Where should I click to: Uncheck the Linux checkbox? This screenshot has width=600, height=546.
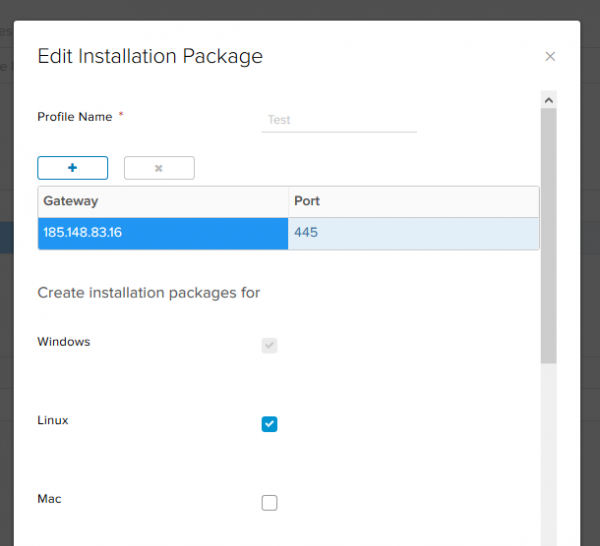click(269, 424)
